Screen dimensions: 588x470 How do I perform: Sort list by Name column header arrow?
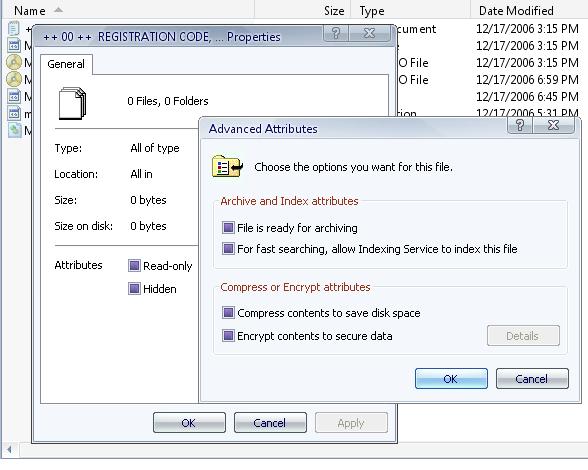tap(58, 10)
